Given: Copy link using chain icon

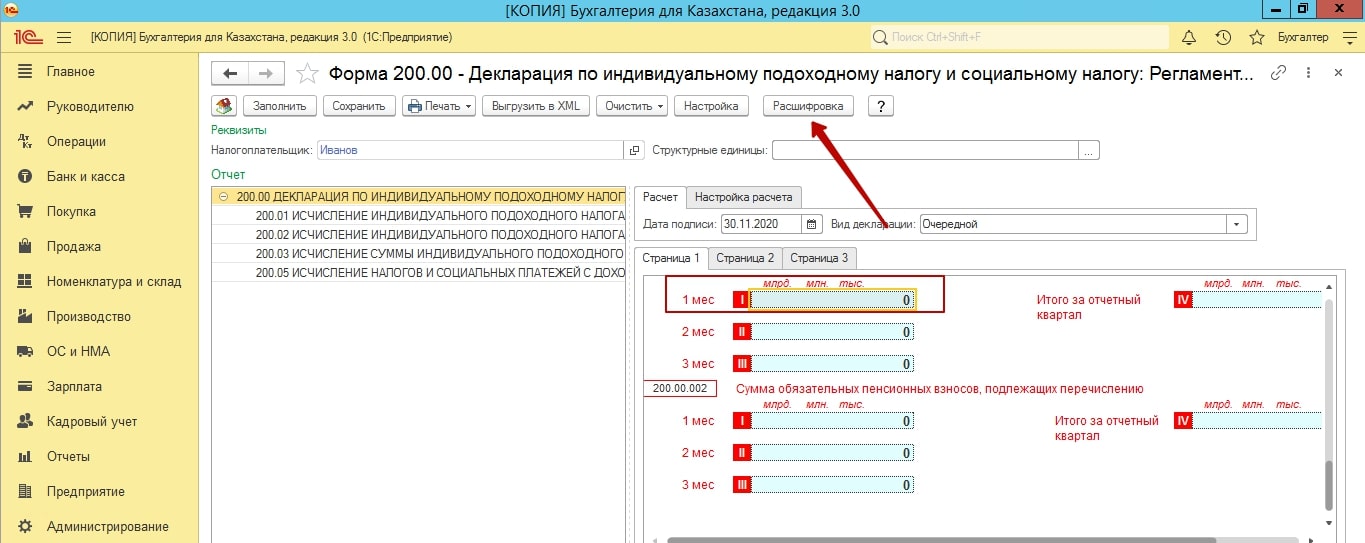Looking at the screenshot, I should (1277, 73).
